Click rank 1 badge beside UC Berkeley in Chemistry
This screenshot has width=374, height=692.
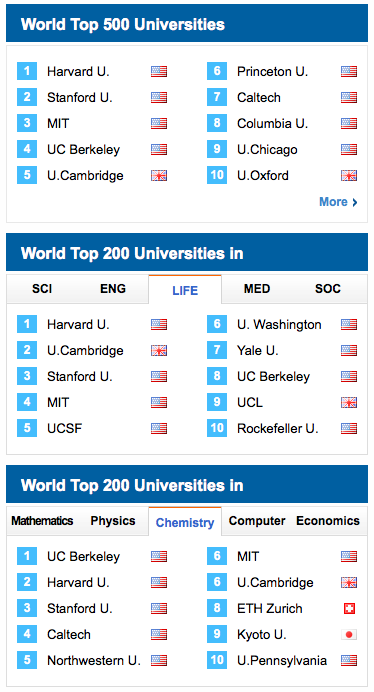tap(27, 556)
